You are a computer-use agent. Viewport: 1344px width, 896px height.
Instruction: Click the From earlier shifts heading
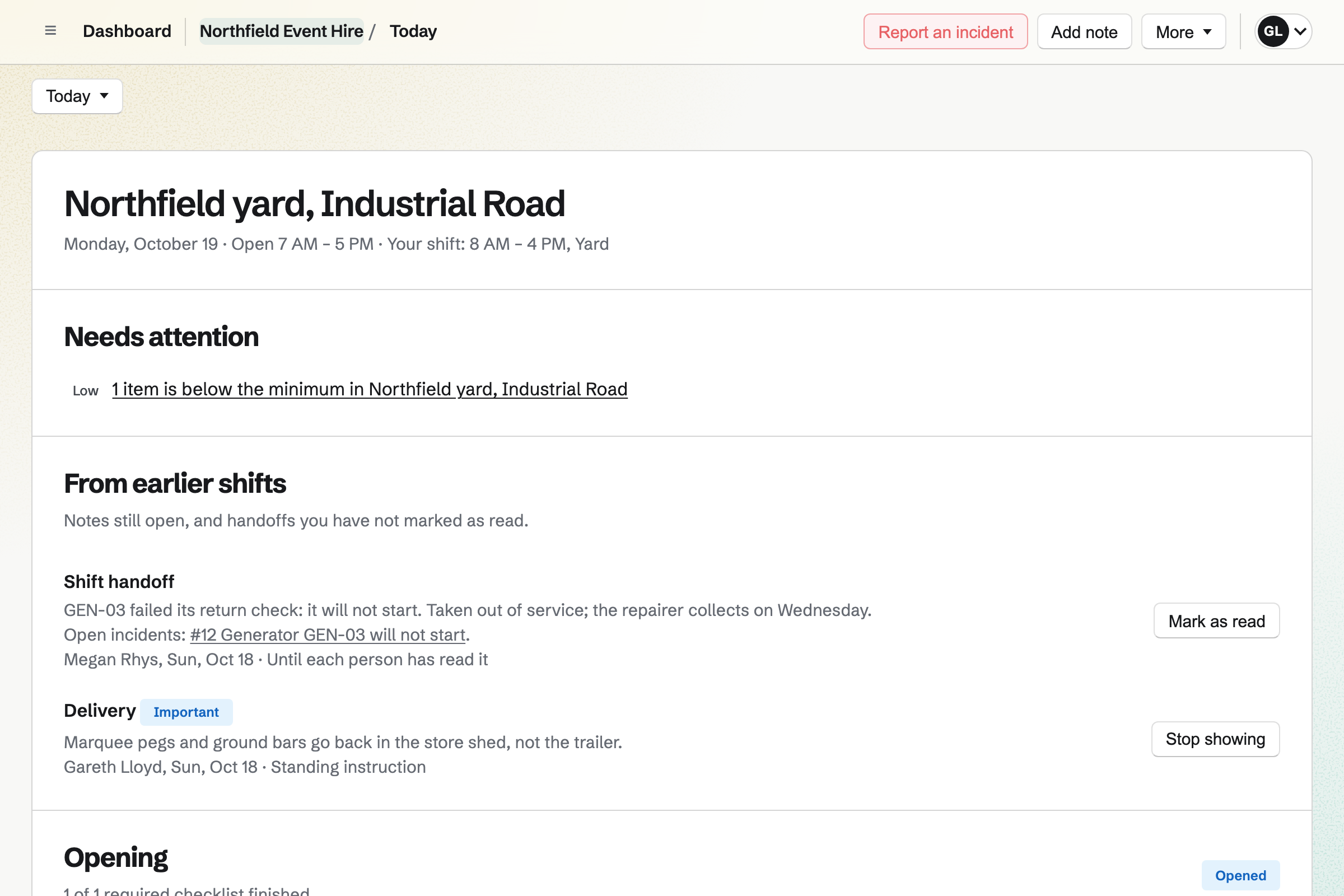[175, 483]
